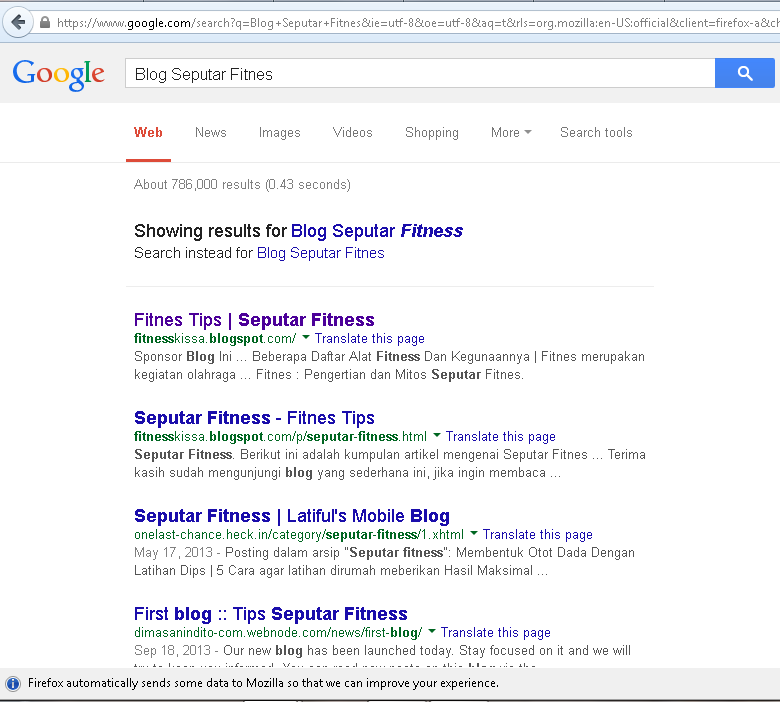This screenshot has width=780, height=702.
Task: Click the padlock site security icon
Action: (45, 22)
